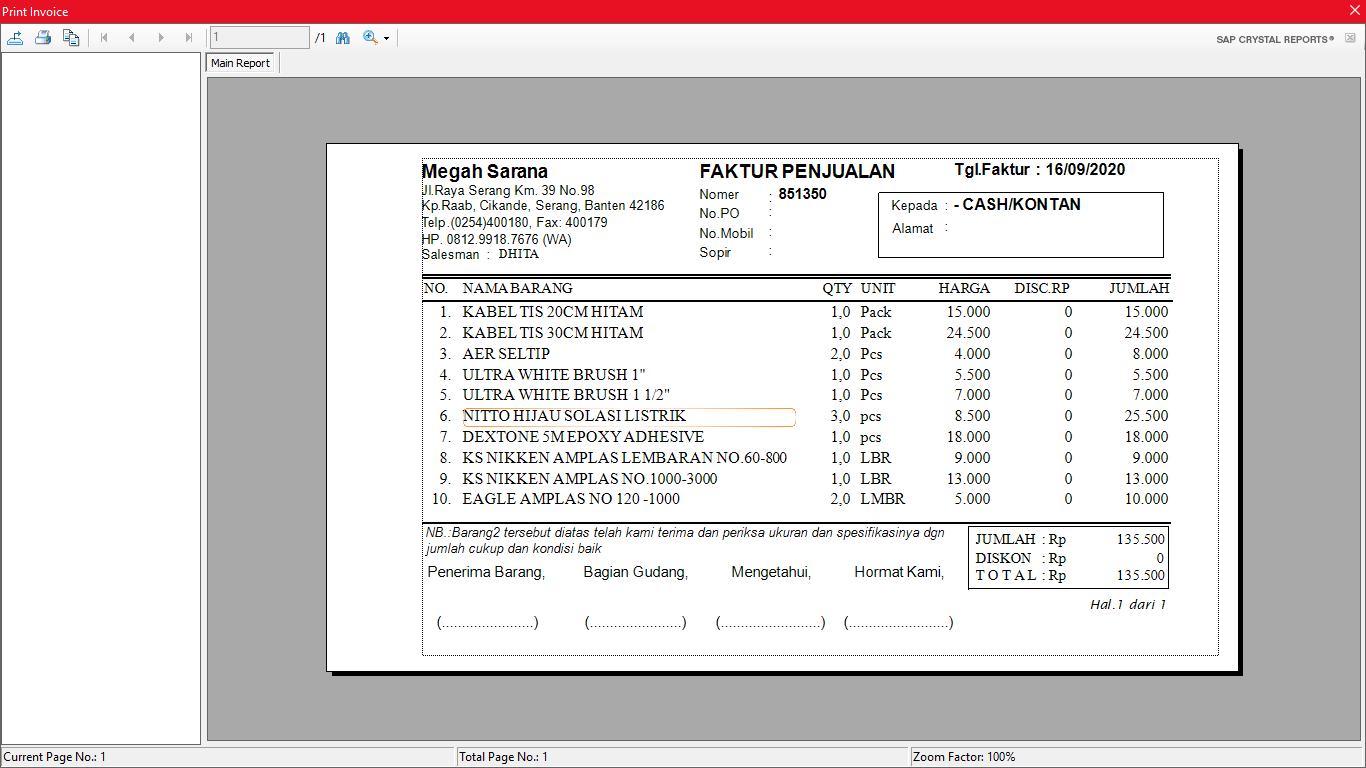The height and width of the screenshot is (768, 1366).
Task: Click 'Hal.1 dari 1' page label
Action: click(1128, 604)
